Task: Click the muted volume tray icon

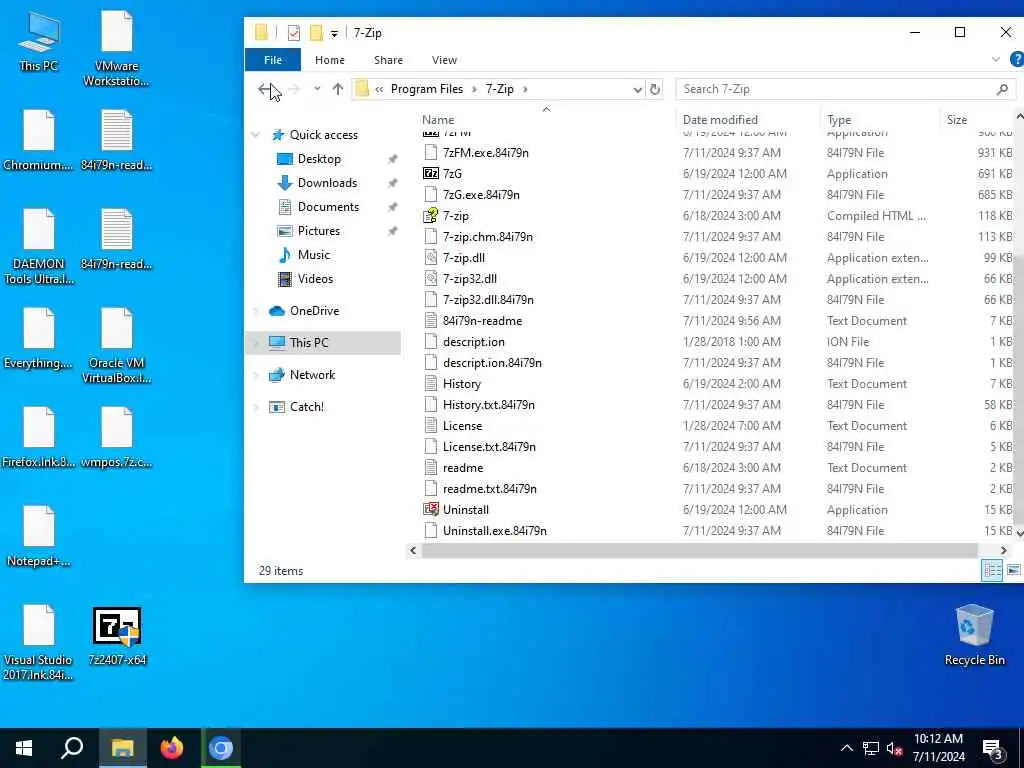Action: pos(895,749)
